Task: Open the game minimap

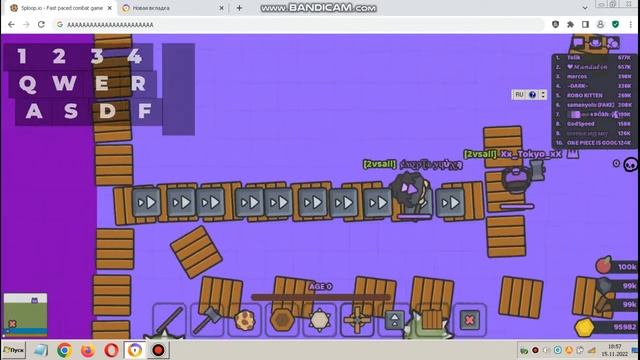Action: [25, 314]
